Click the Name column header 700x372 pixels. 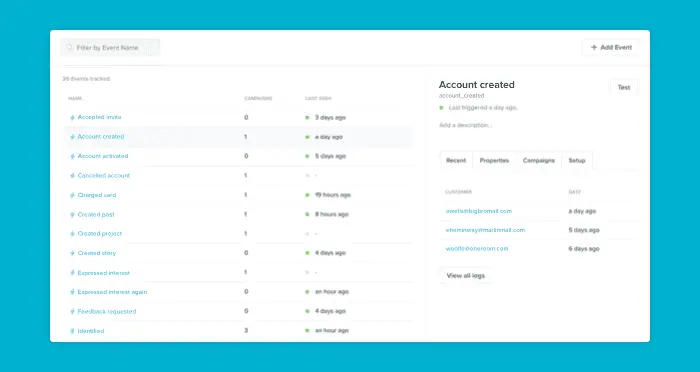pyautogui.click(x=75, y=99)
